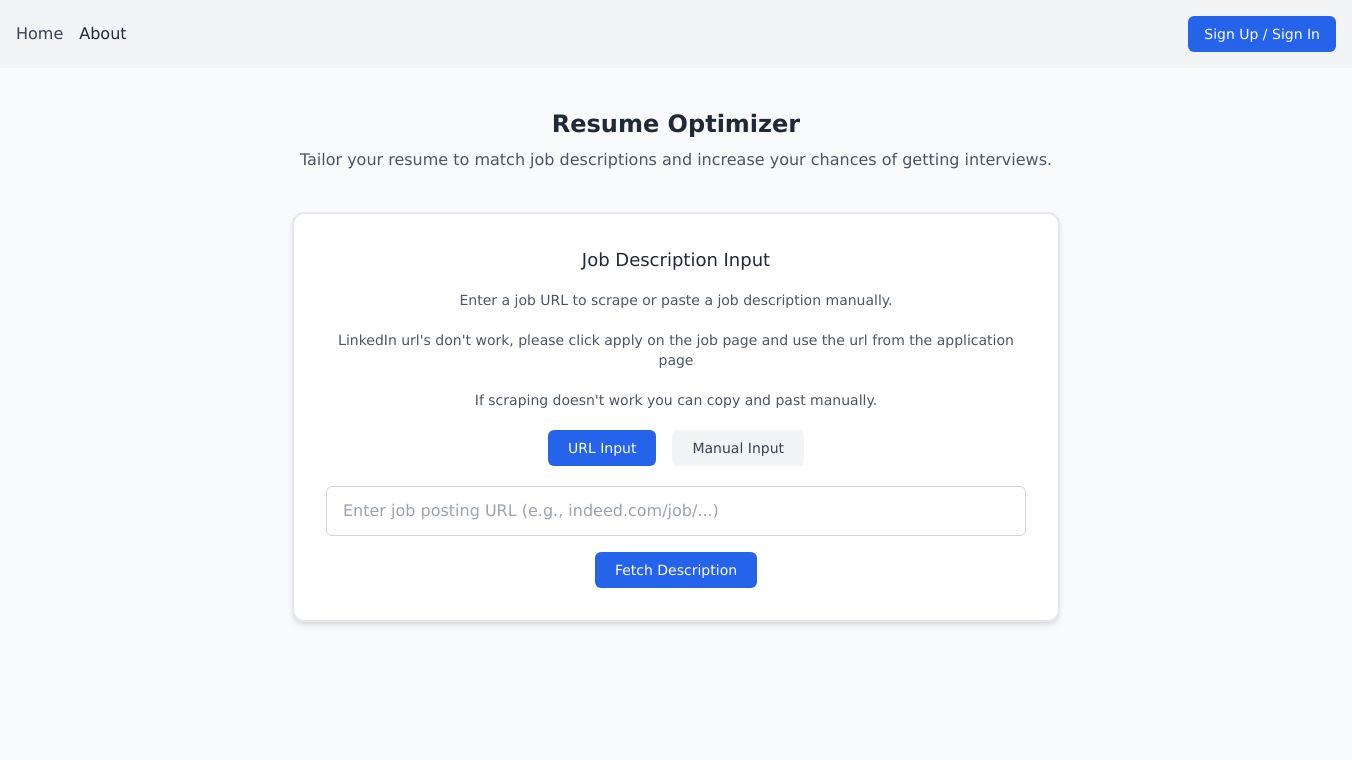Click inside the 'Enter job posting URL' textbox
The image size is (1352, 760).
coord(675,511)
